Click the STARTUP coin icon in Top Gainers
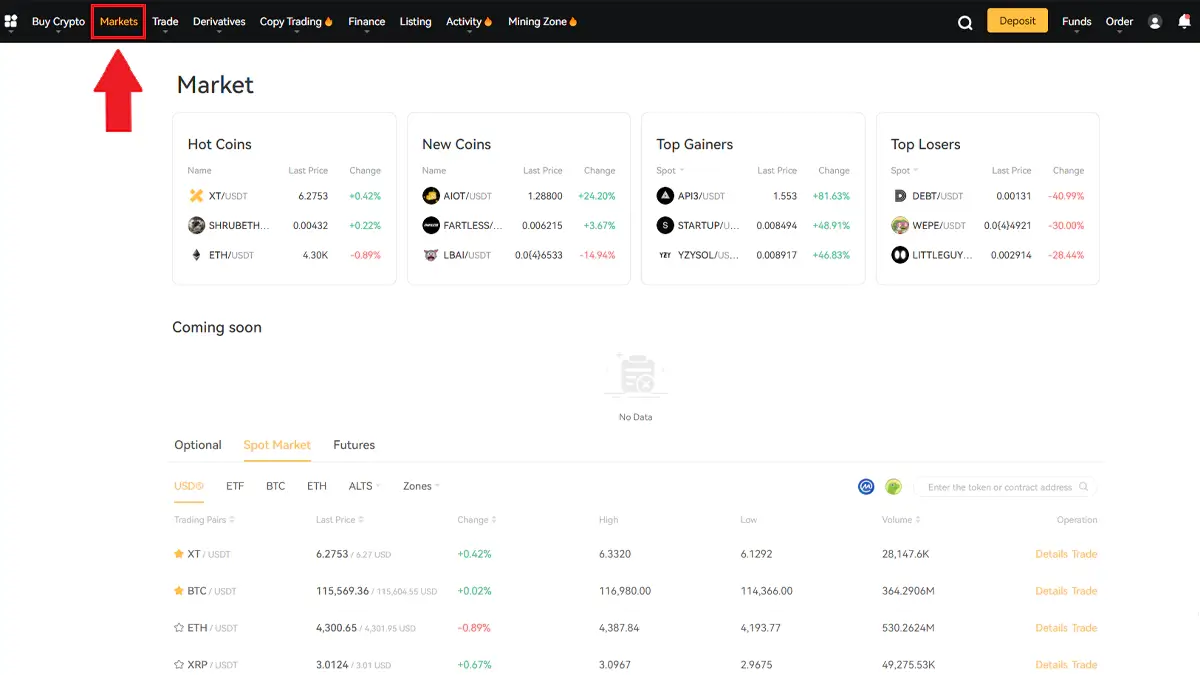The width and height of the screenshot is (1200, 675). (665, 226)
